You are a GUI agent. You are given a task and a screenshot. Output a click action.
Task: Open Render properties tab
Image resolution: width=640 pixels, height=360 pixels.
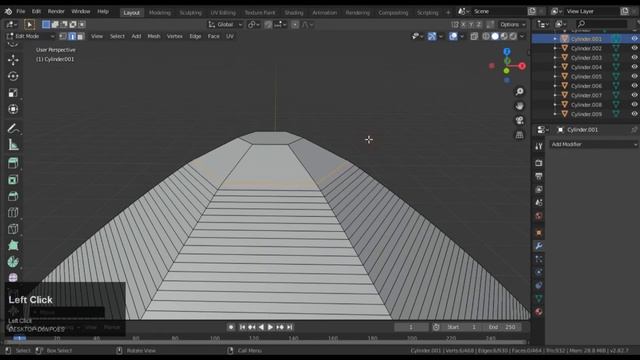click(539, 163)
